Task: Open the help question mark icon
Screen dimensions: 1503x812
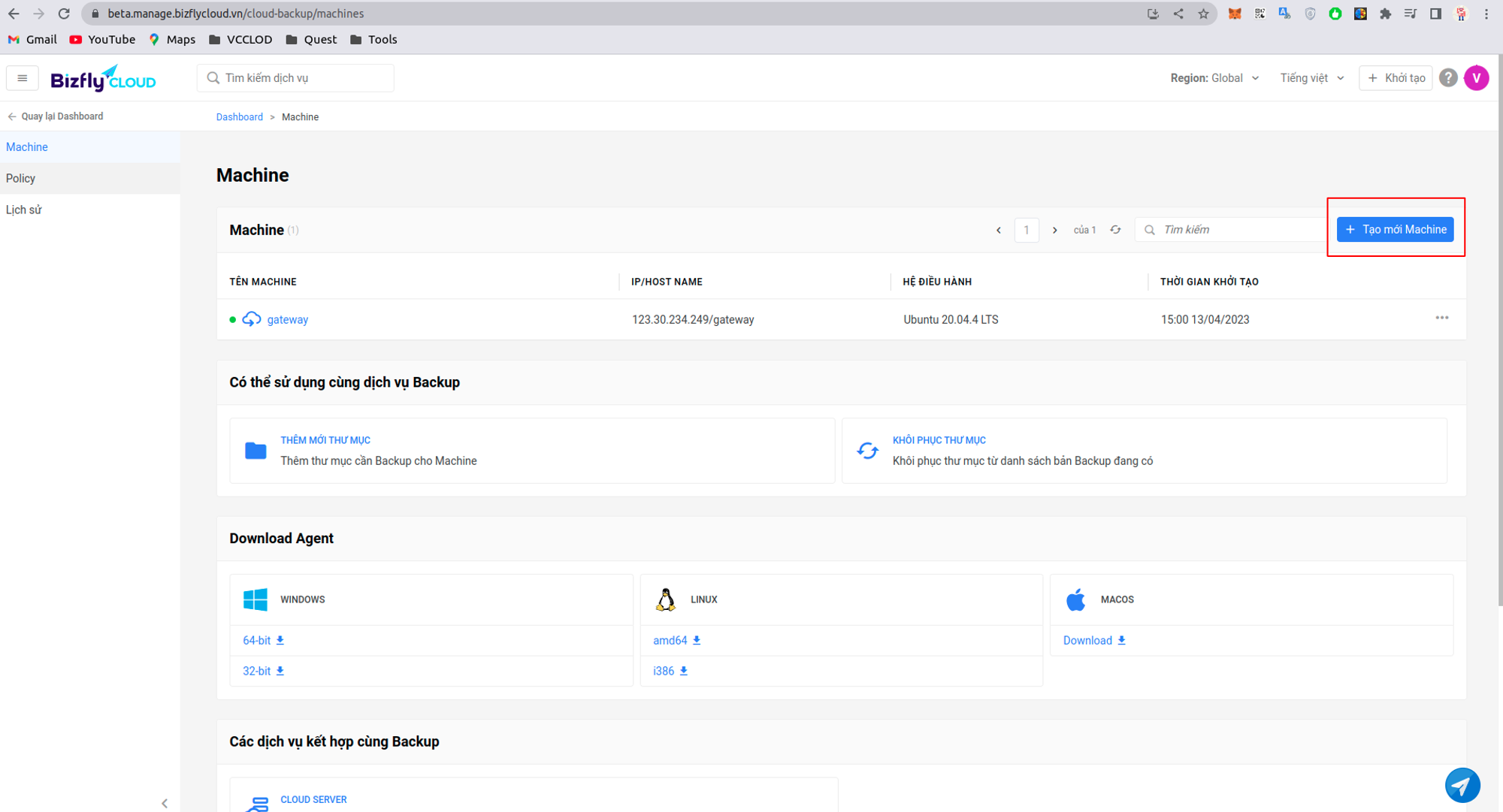Action: [x=1448, y=77]
